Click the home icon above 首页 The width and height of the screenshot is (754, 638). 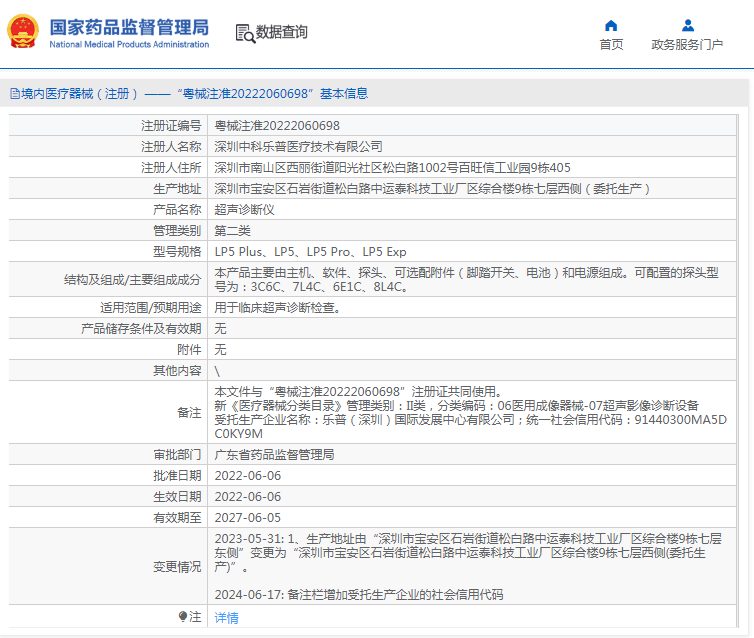611,25
